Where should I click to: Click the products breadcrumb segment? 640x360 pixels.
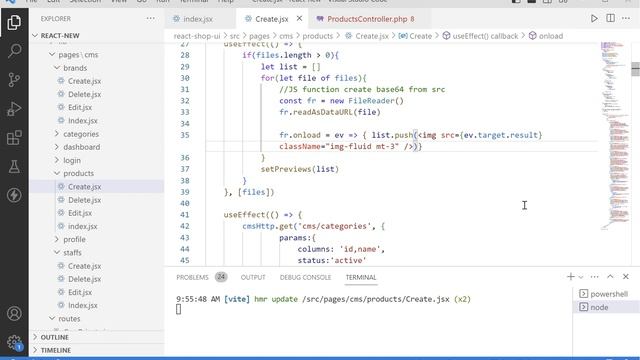(x=318, y=36)
